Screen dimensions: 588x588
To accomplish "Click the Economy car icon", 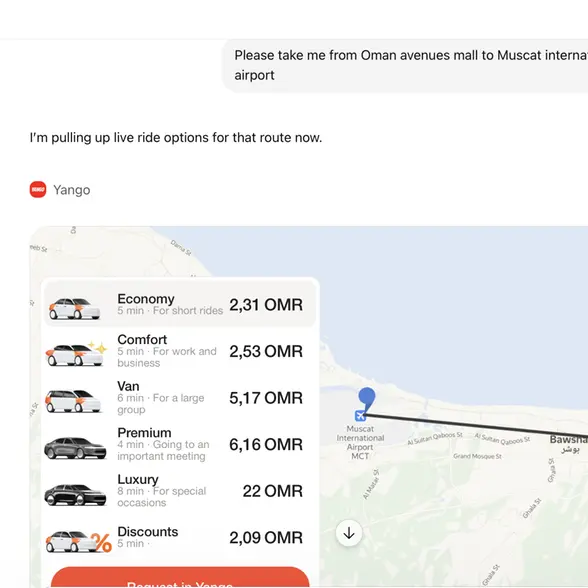I will tap(74, 308).
